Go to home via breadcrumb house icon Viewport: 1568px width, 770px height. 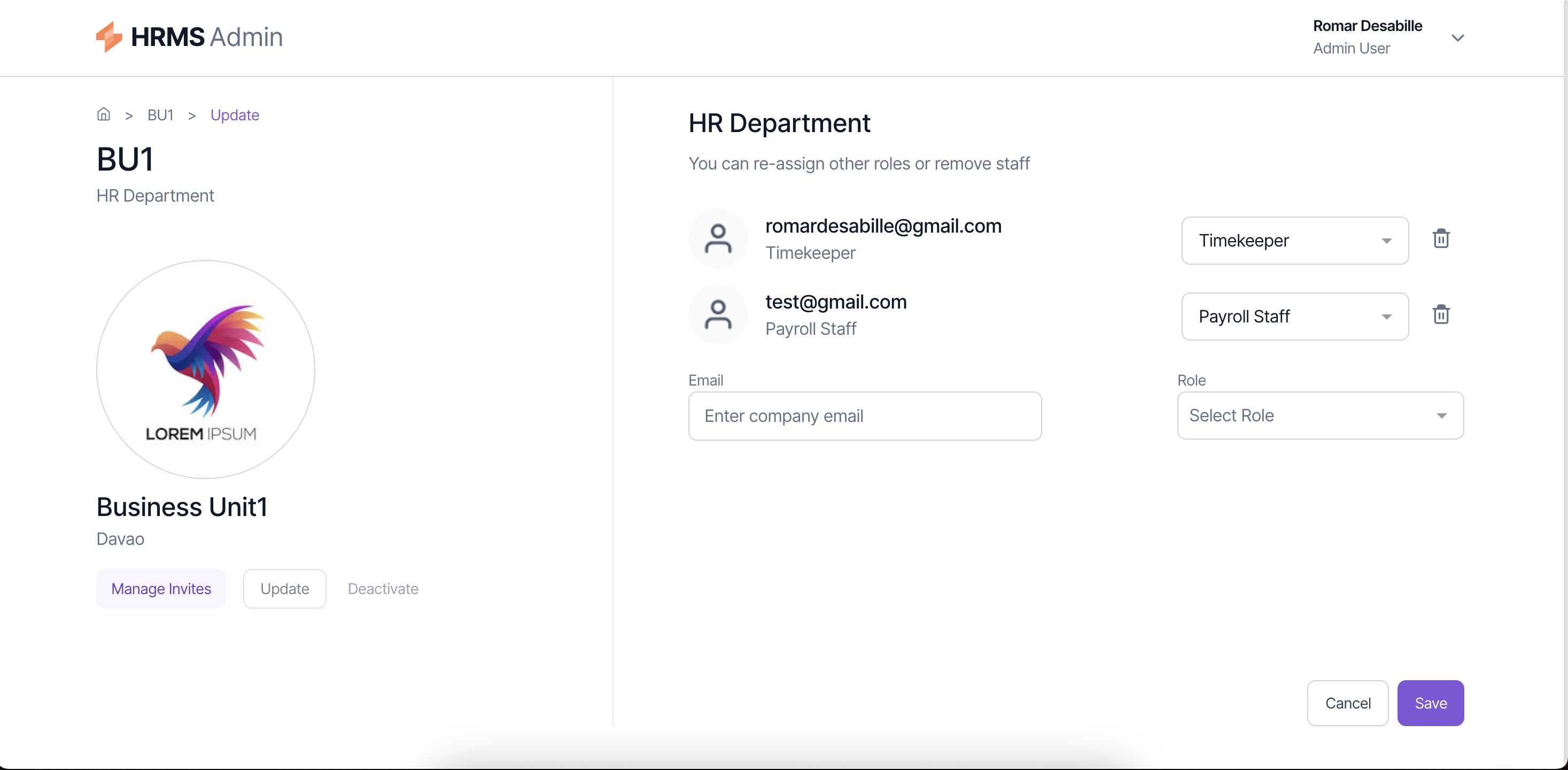coord(104,114)
